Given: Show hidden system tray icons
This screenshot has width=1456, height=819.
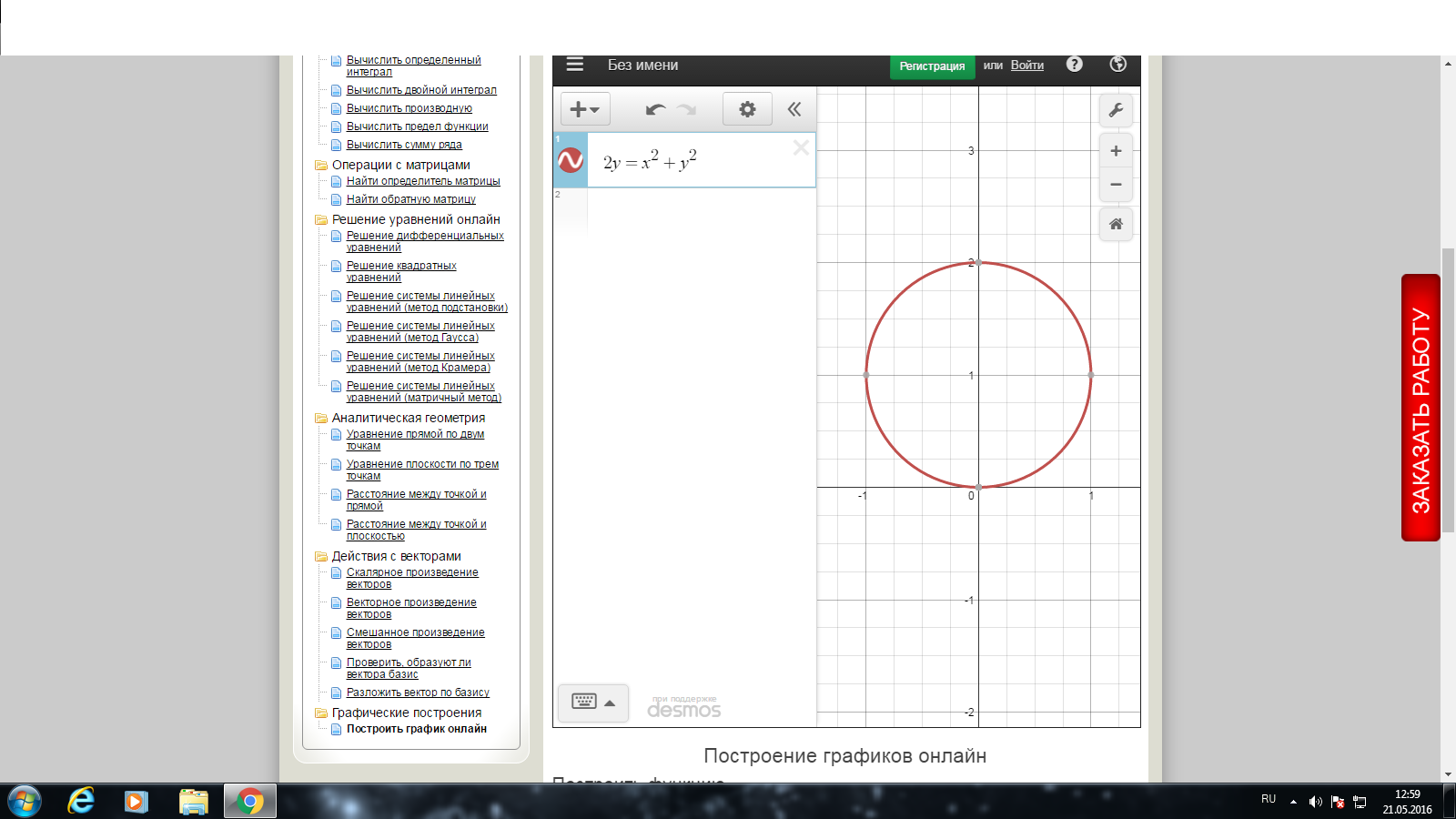Looking at the screenshot, I should 1293,801.
